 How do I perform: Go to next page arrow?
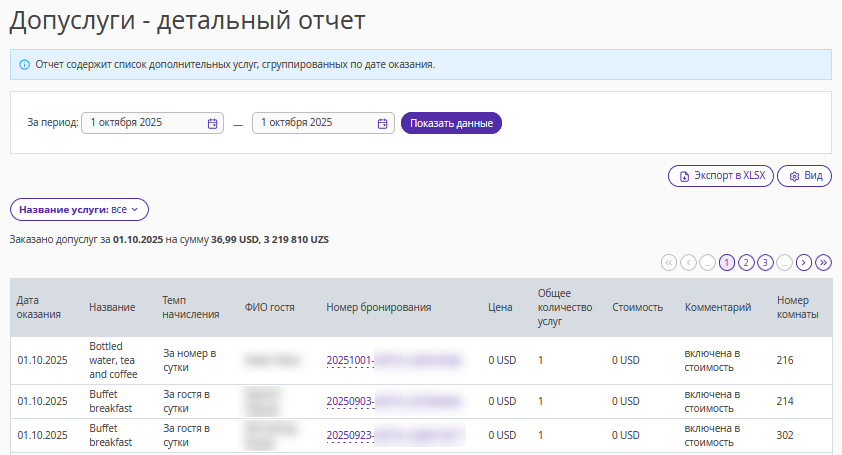(804, 263)
